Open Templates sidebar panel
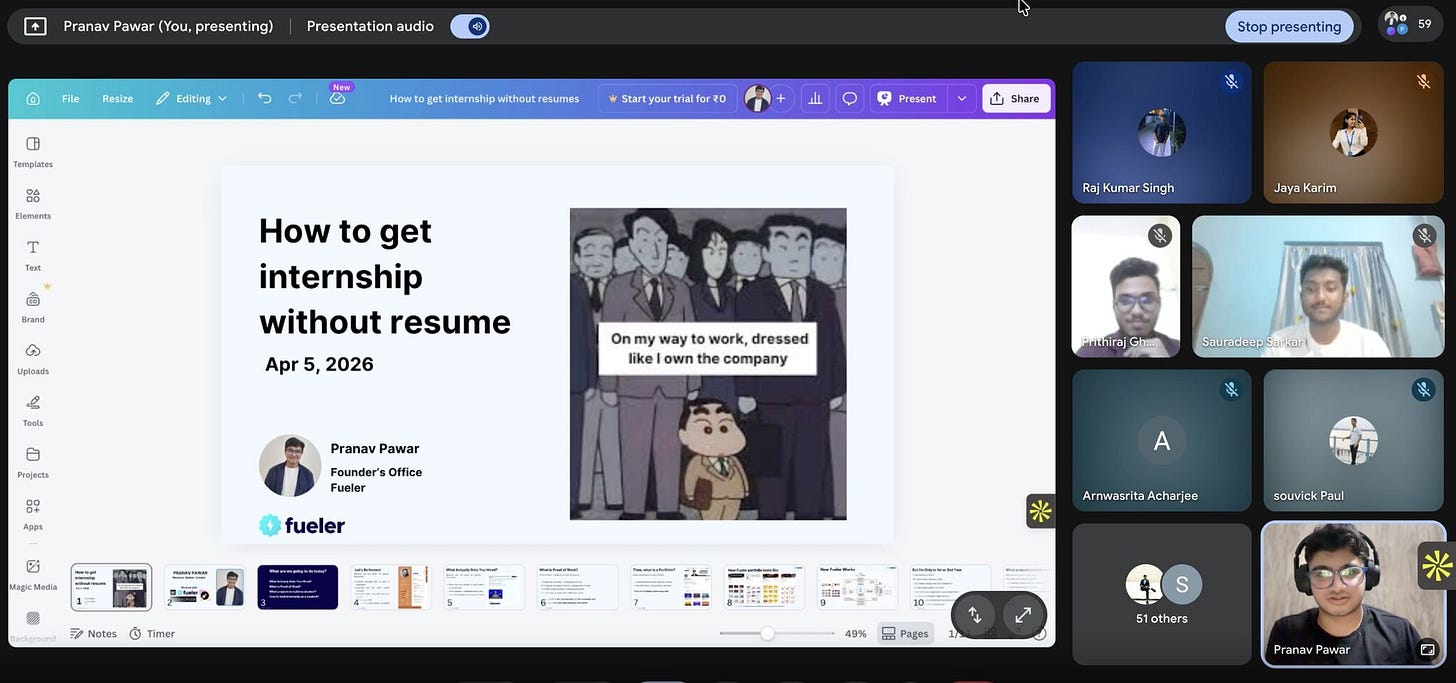1456x683 pixels. click(x=33, y=151)
